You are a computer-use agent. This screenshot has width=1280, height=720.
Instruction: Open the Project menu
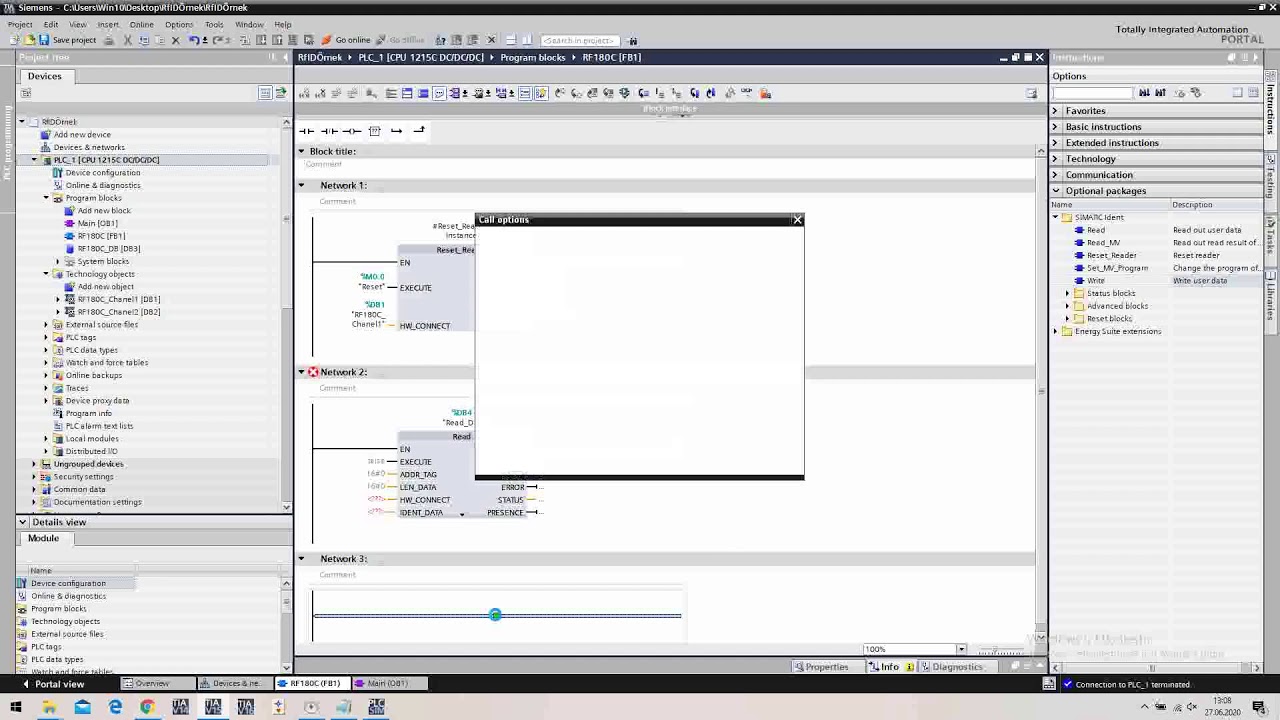pos(20,25)
